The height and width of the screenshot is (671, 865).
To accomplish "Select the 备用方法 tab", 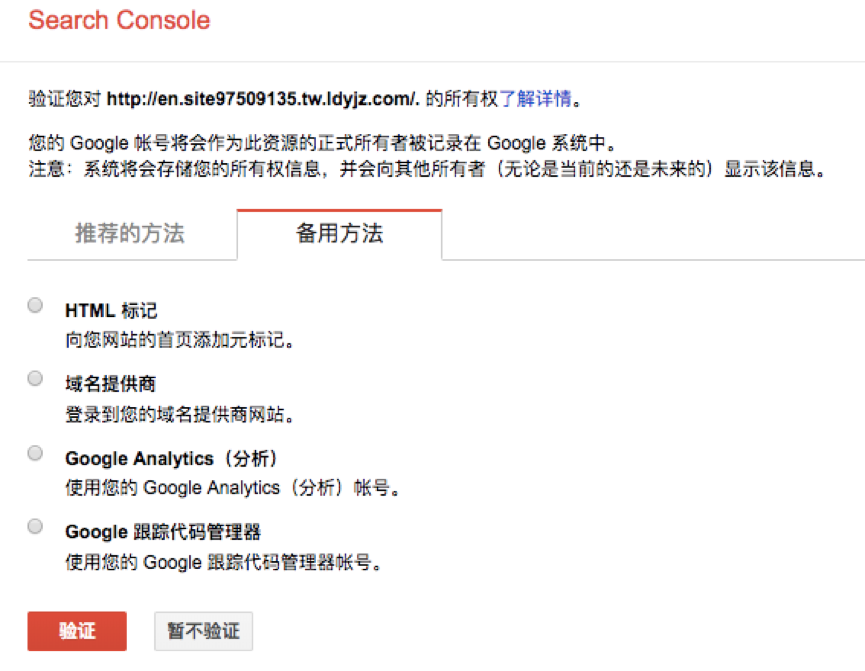I will [339, 234].
